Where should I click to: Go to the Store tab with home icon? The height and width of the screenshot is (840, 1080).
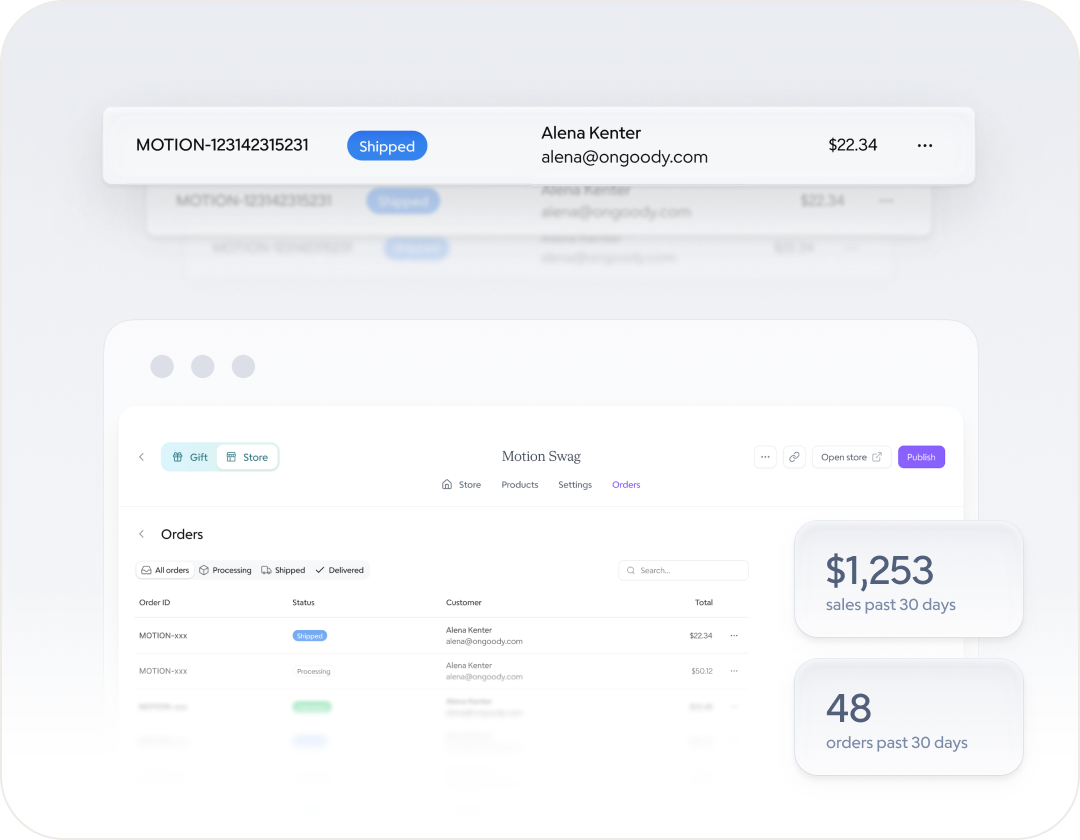pyautogui.click(x=461, y=485)
